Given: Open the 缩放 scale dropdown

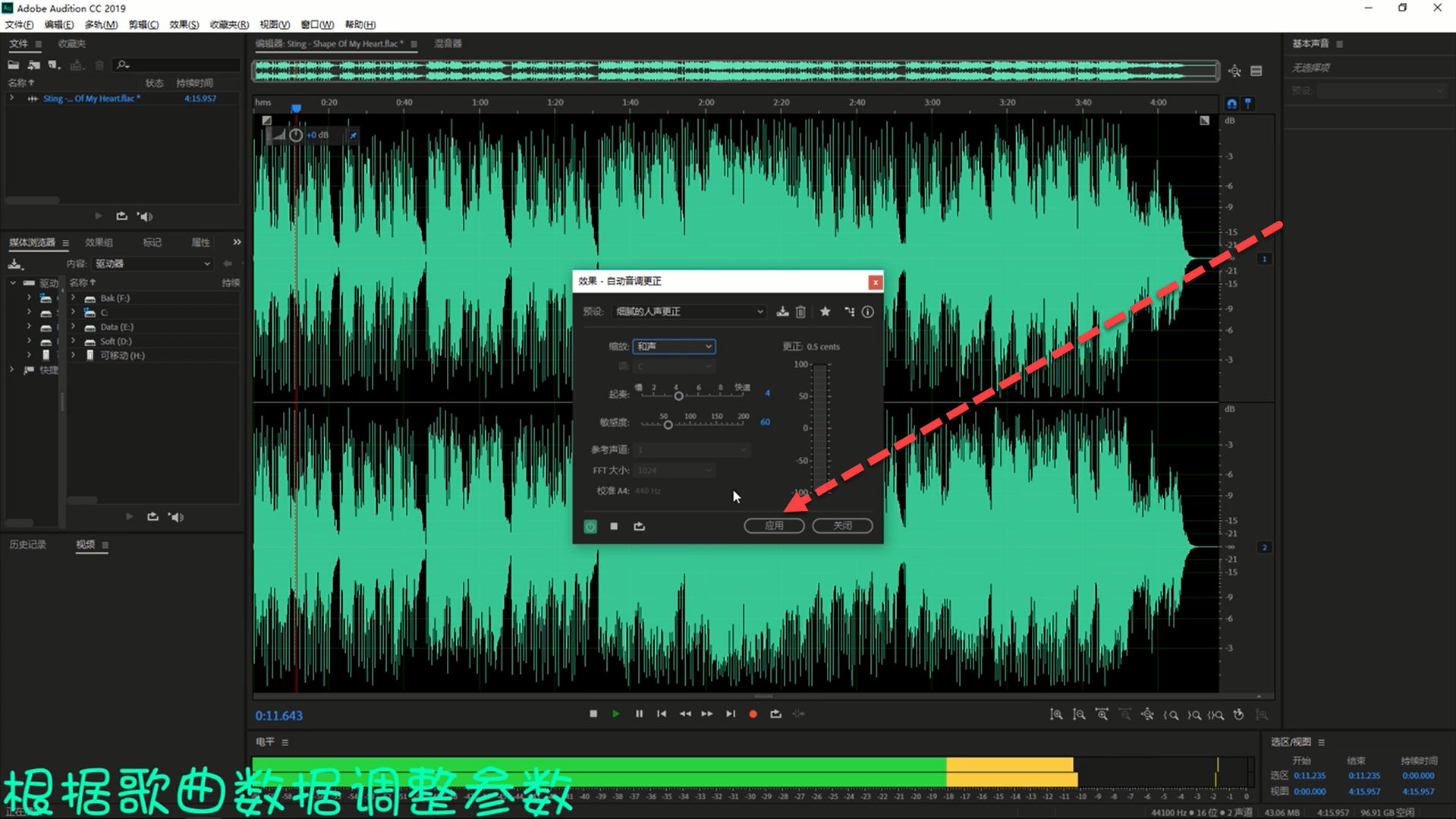Looking at the screenshot, I should 674,347.
